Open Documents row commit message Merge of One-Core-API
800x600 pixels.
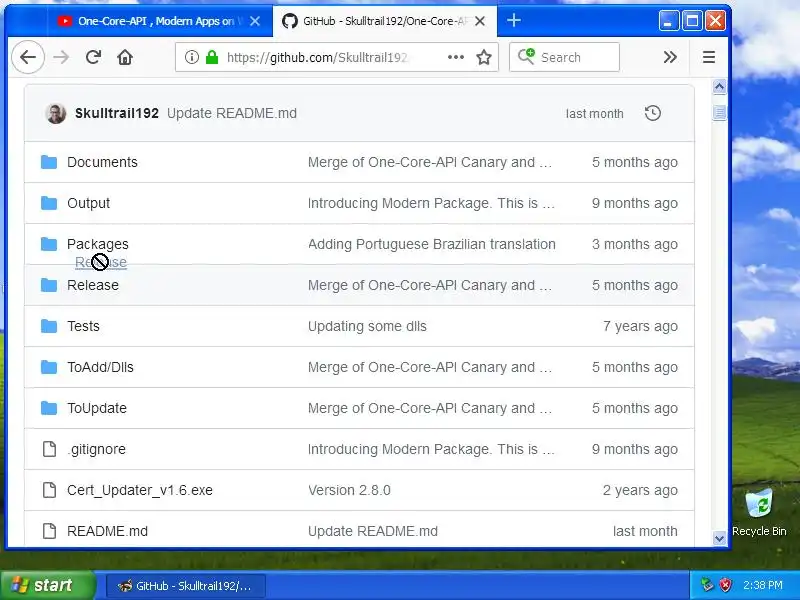pos(430,162)
